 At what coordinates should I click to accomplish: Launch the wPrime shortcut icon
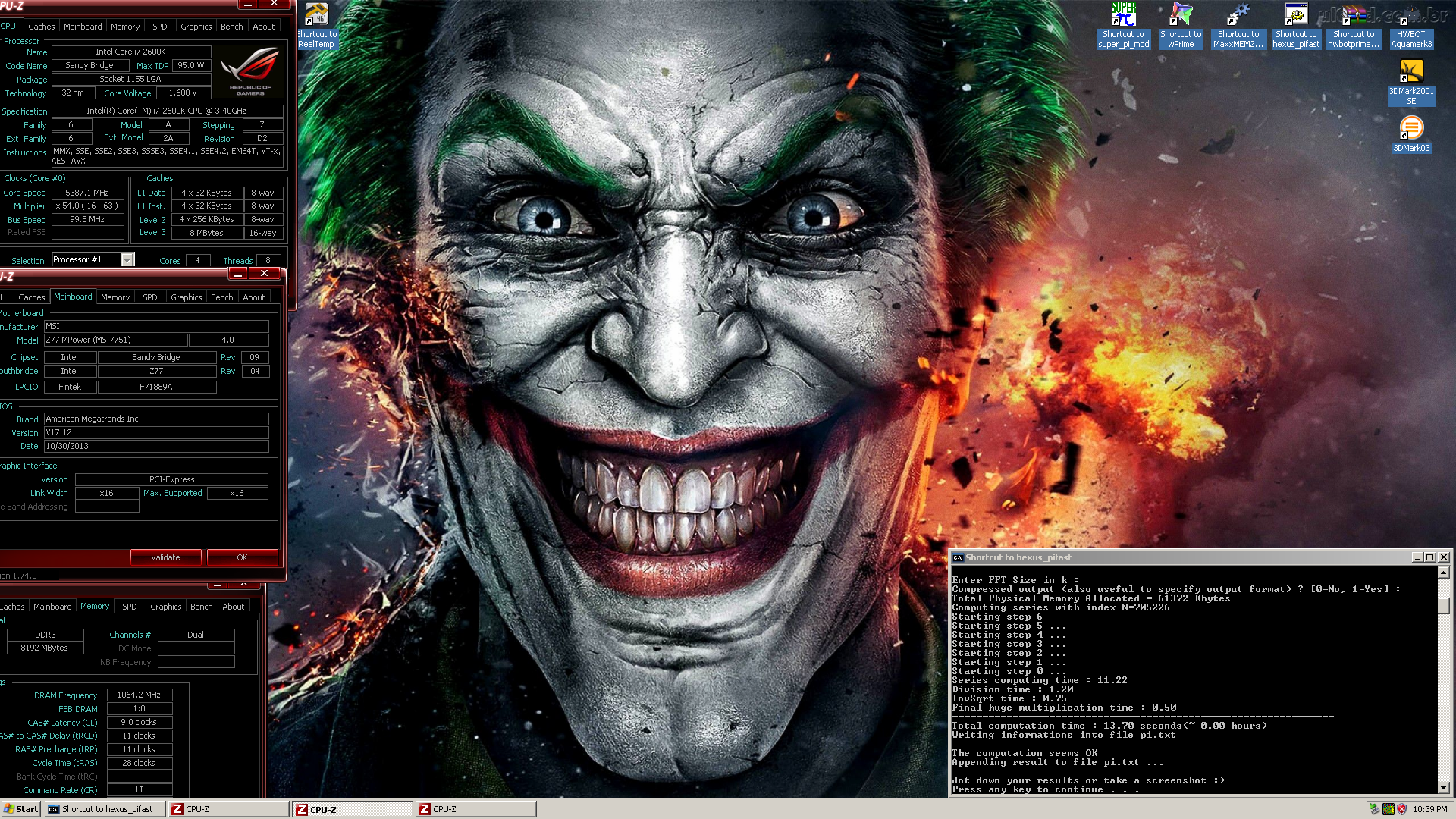pyautogui.click(x=1181, y=25)
